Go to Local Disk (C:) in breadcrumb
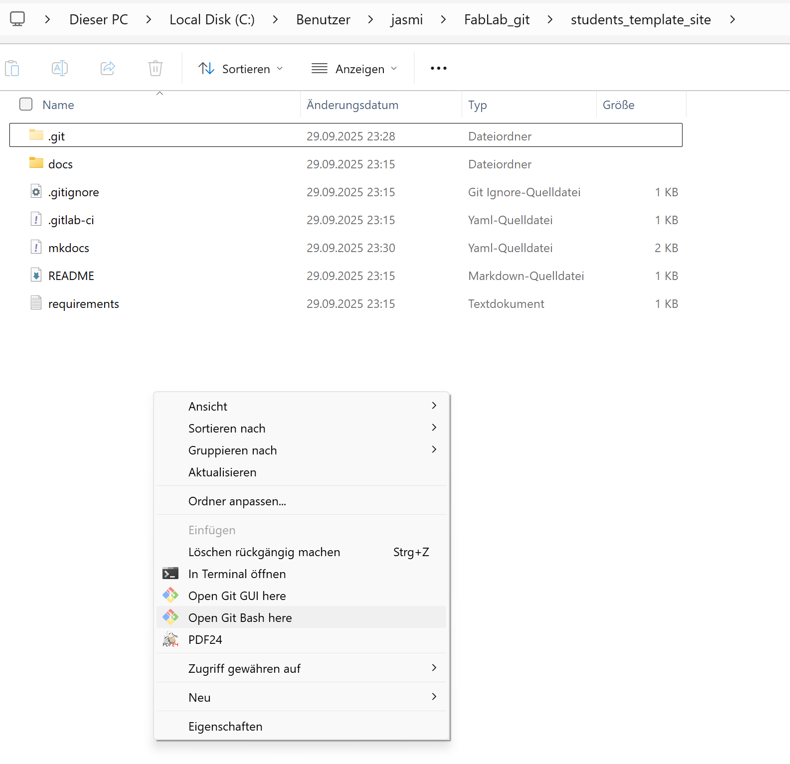This screenshot has height=764, width=790. pyautogui.click(x=212, y=20)
